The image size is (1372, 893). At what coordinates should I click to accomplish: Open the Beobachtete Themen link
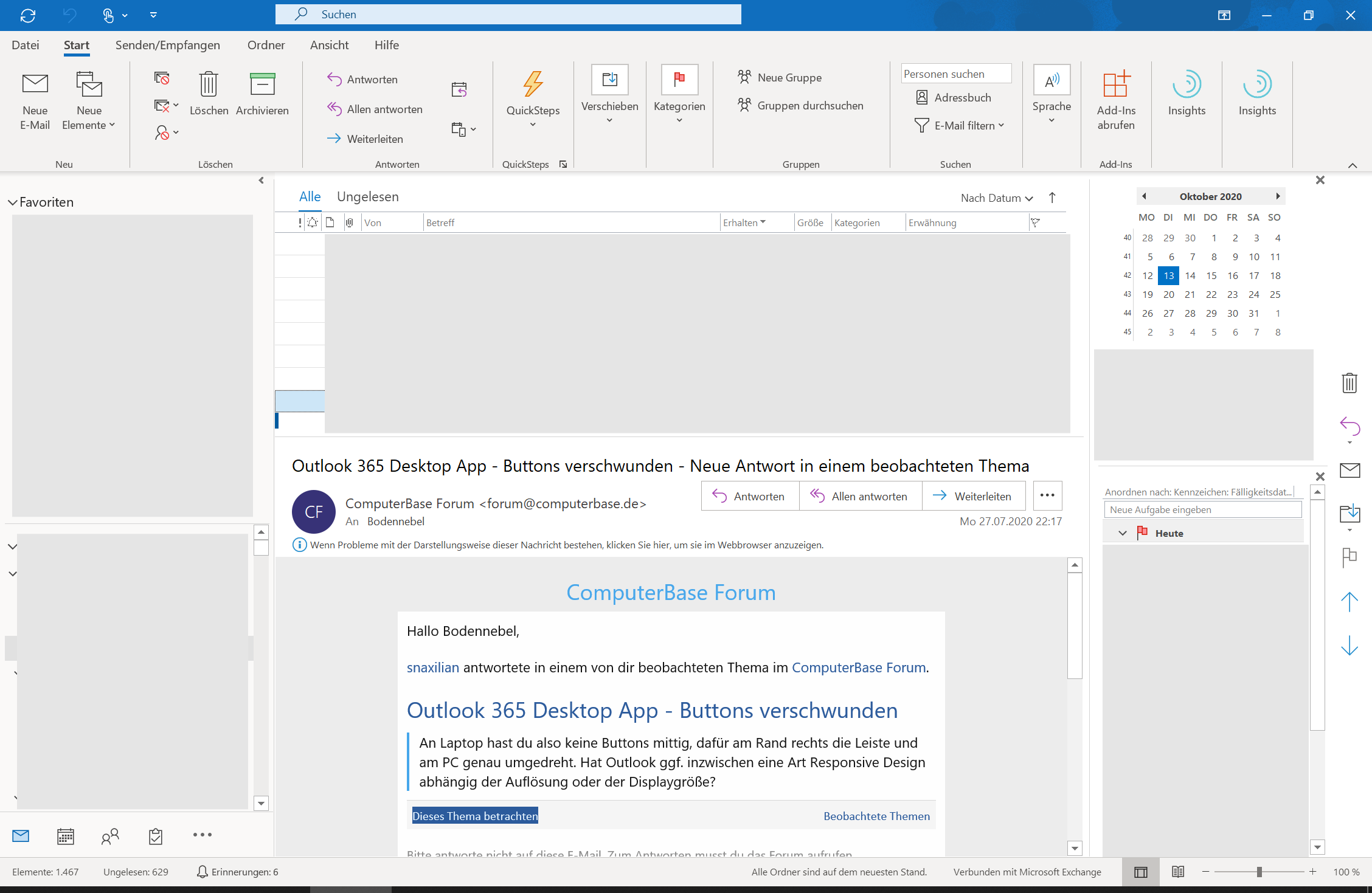[876, 816]
